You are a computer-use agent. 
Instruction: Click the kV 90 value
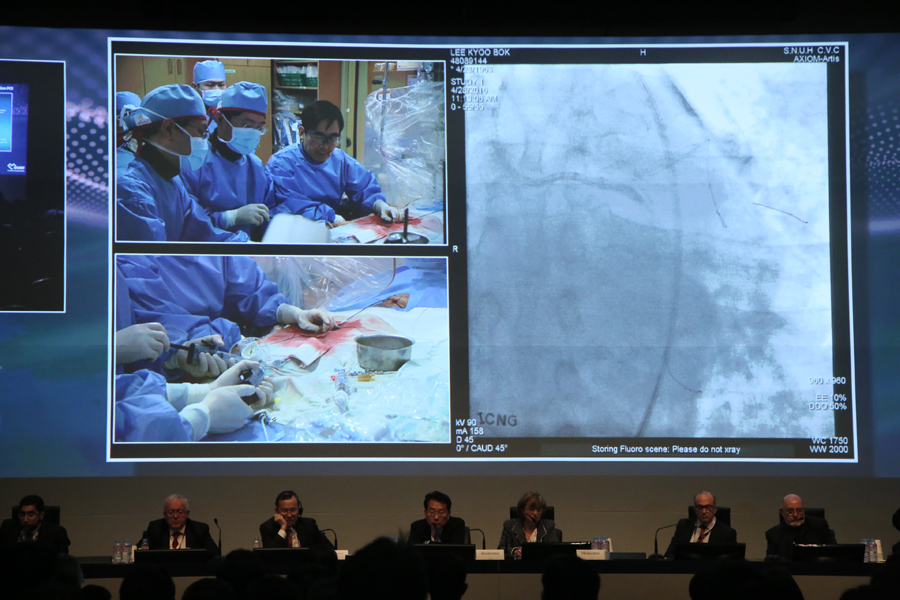coord(467,423)
